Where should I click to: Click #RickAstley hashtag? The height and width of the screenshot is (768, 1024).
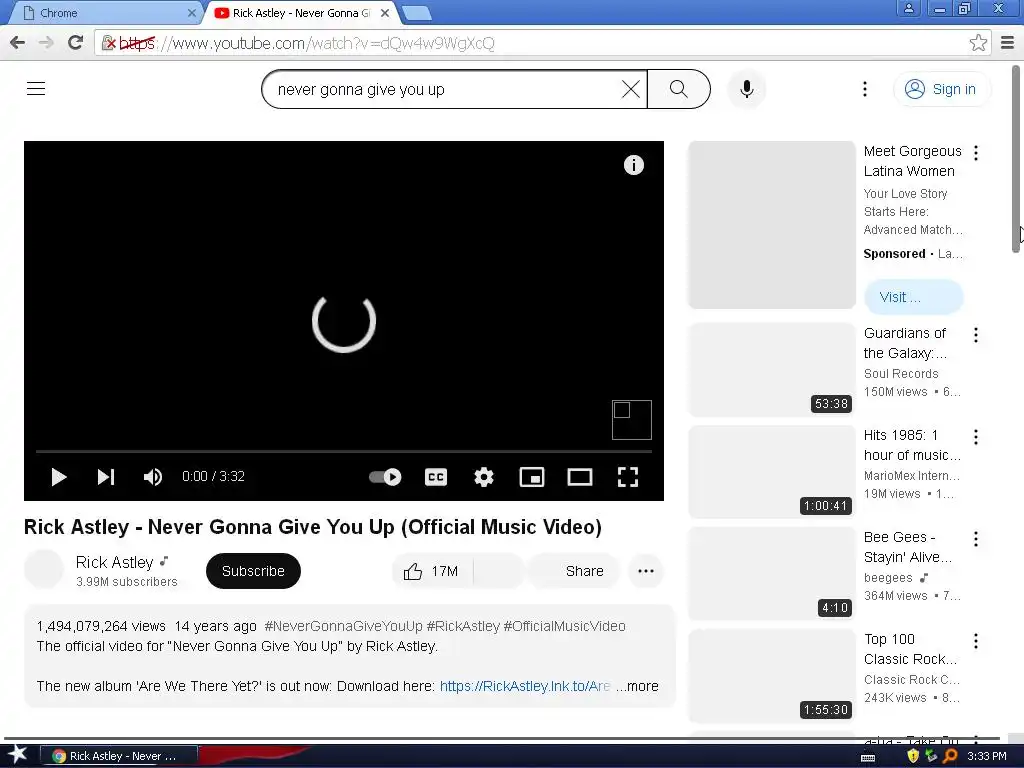pyautogui.click(x=463, y=626)
